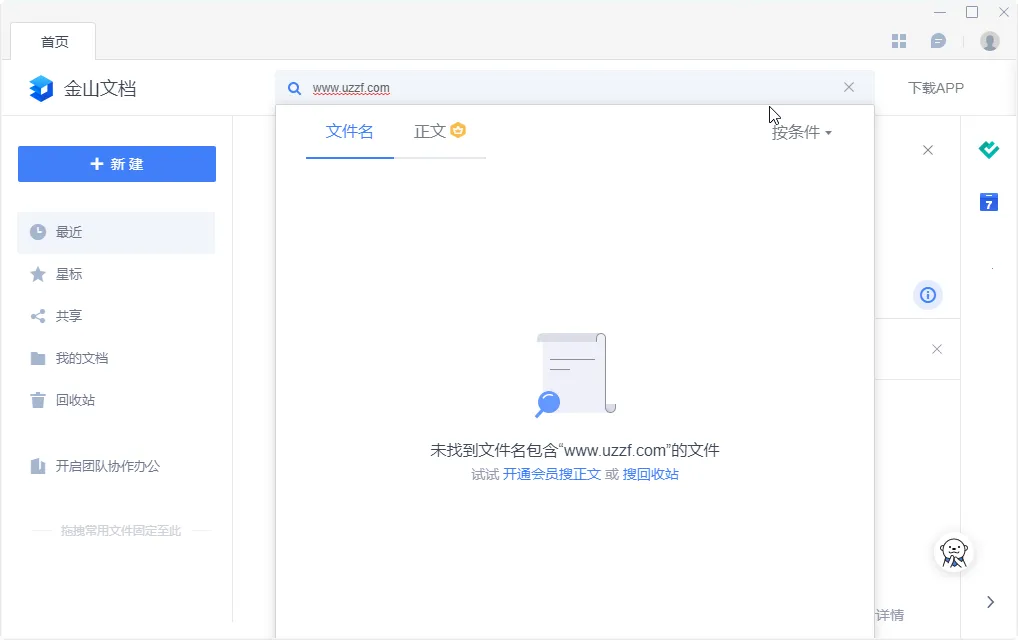Switch to the 文件名 search tab
This screenshot has width=1018, height=640.
click(349, 131)
